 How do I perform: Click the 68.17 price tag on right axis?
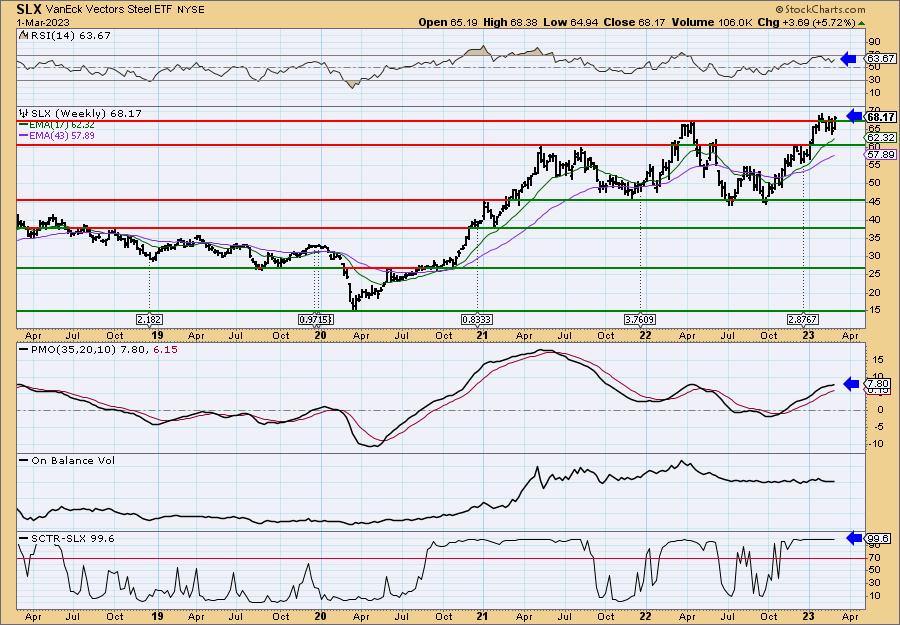pyautogui.click(x=881, y=117)
